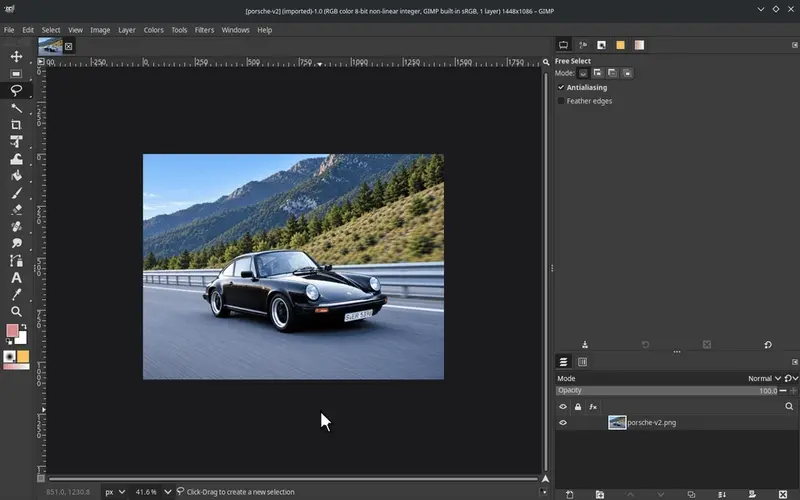Viewport: 800px width, 500px height.
Task: Switch to the Layers tab
Action: pyautogui.click(x=563, y=362)
